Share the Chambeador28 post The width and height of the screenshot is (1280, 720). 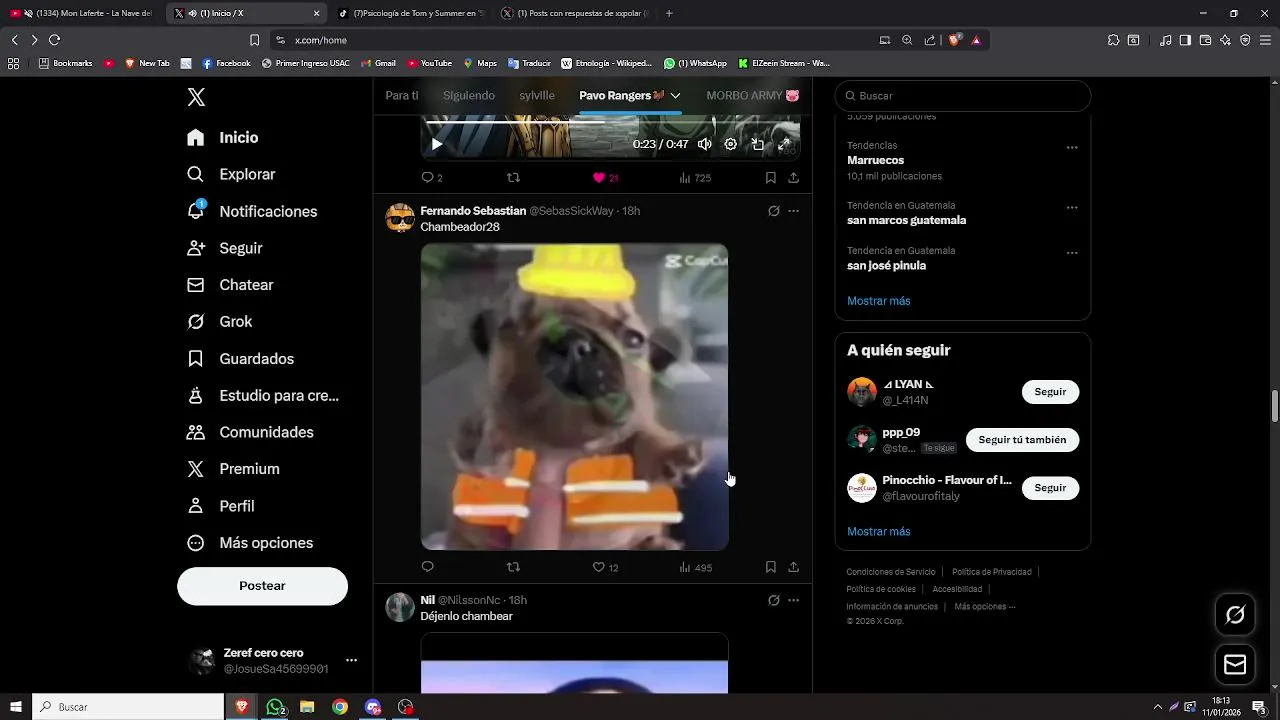click(793, 567)
